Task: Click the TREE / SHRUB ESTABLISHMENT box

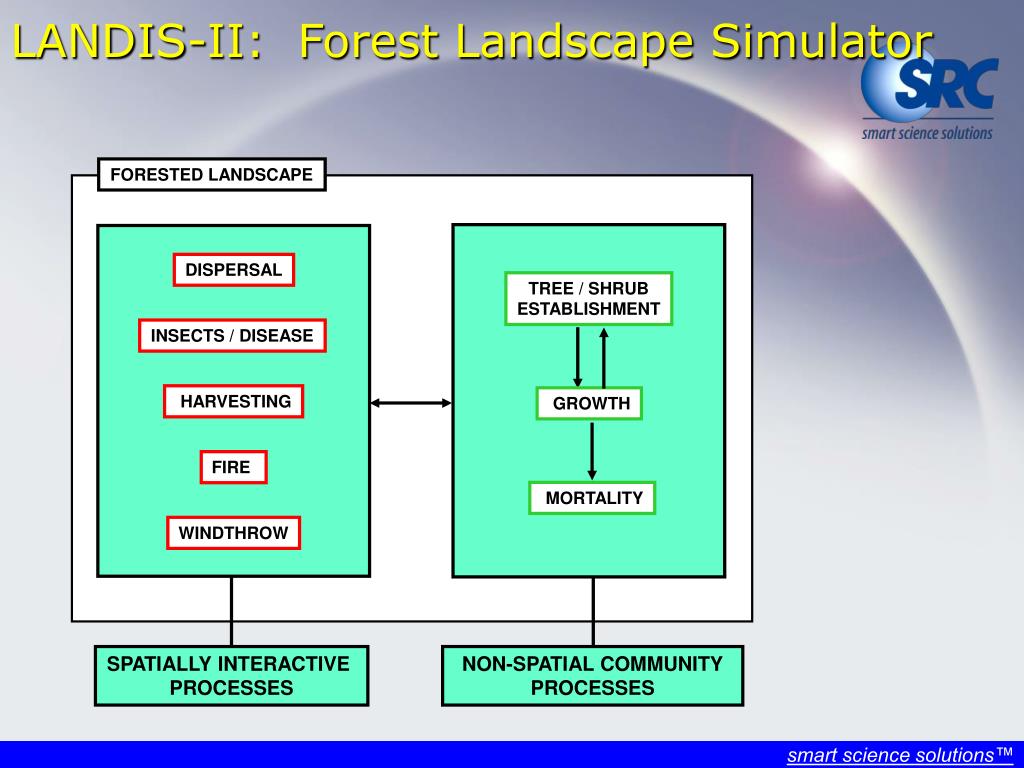Action: click(588, 298)
